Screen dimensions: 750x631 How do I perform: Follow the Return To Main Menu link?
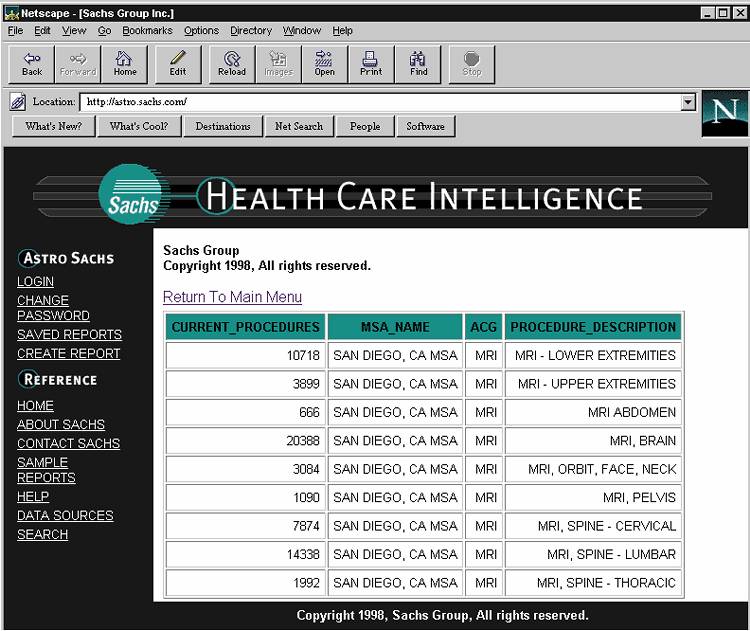point(232,297)
